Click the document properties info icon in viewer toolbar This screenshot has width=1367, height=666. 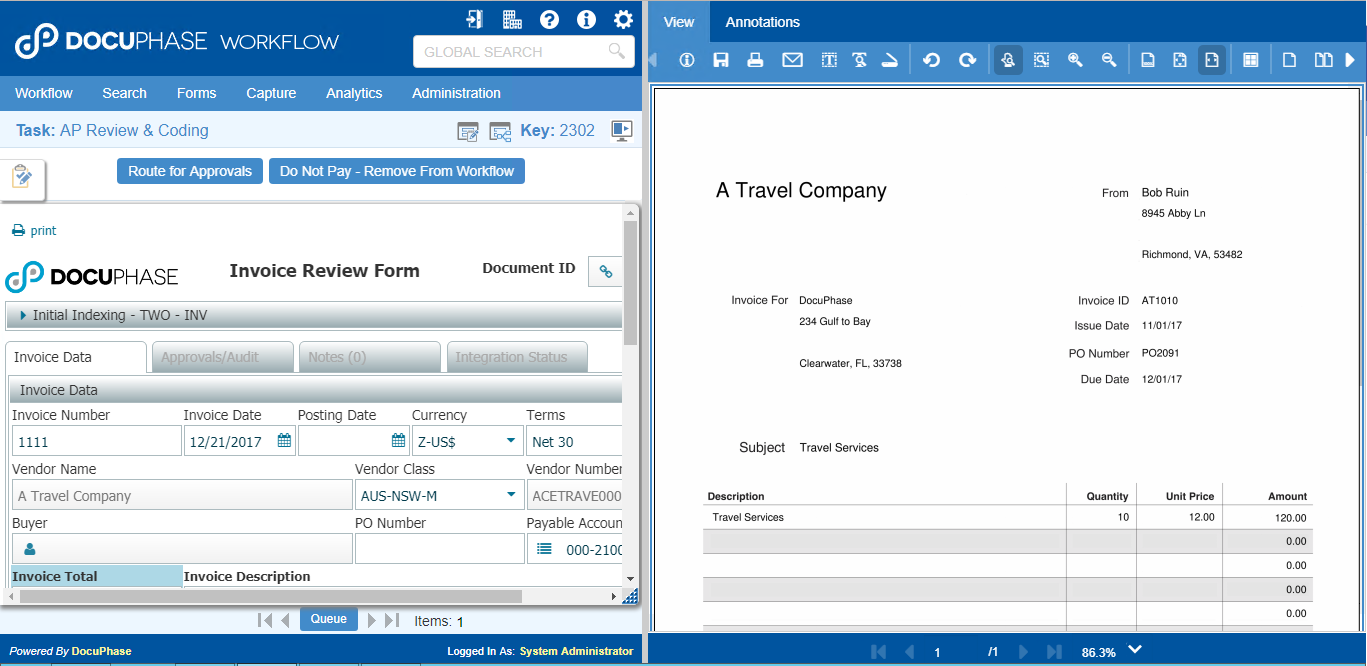click(x=687, y=60)
